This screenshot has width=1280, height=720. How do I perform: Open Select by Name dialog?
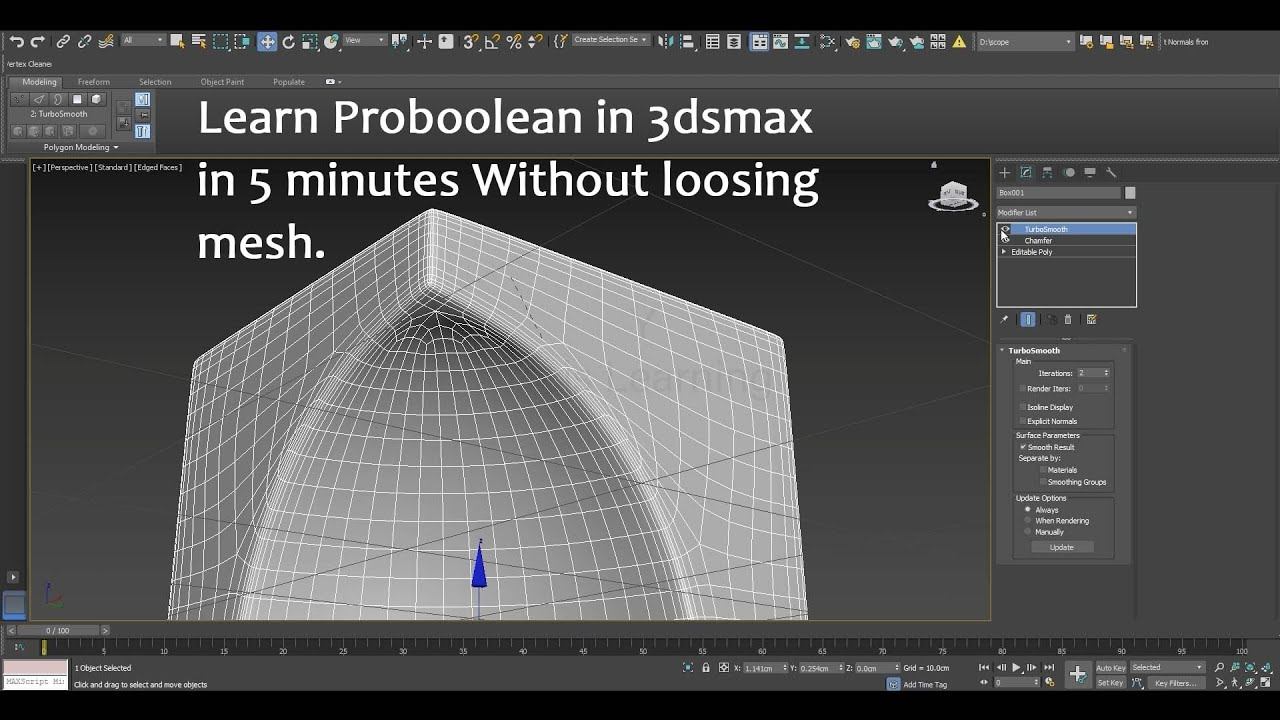coord(199,41)
